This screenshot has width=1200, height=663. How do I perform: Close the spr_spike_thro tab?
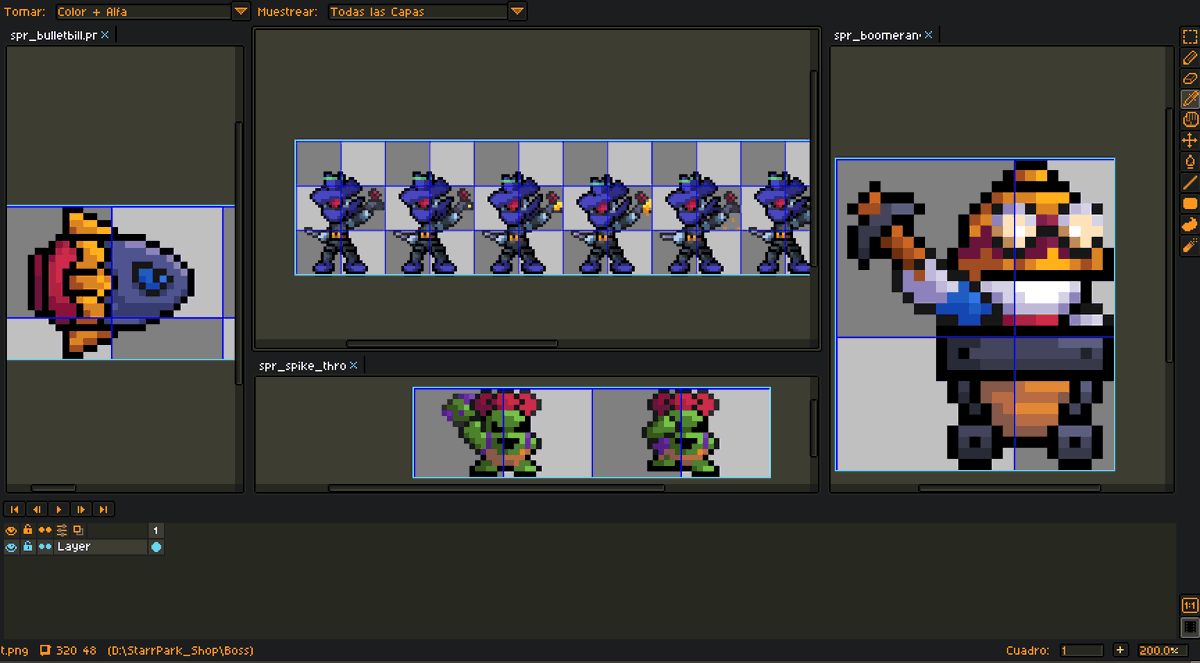pyautogui.click(x=354, y=366)
